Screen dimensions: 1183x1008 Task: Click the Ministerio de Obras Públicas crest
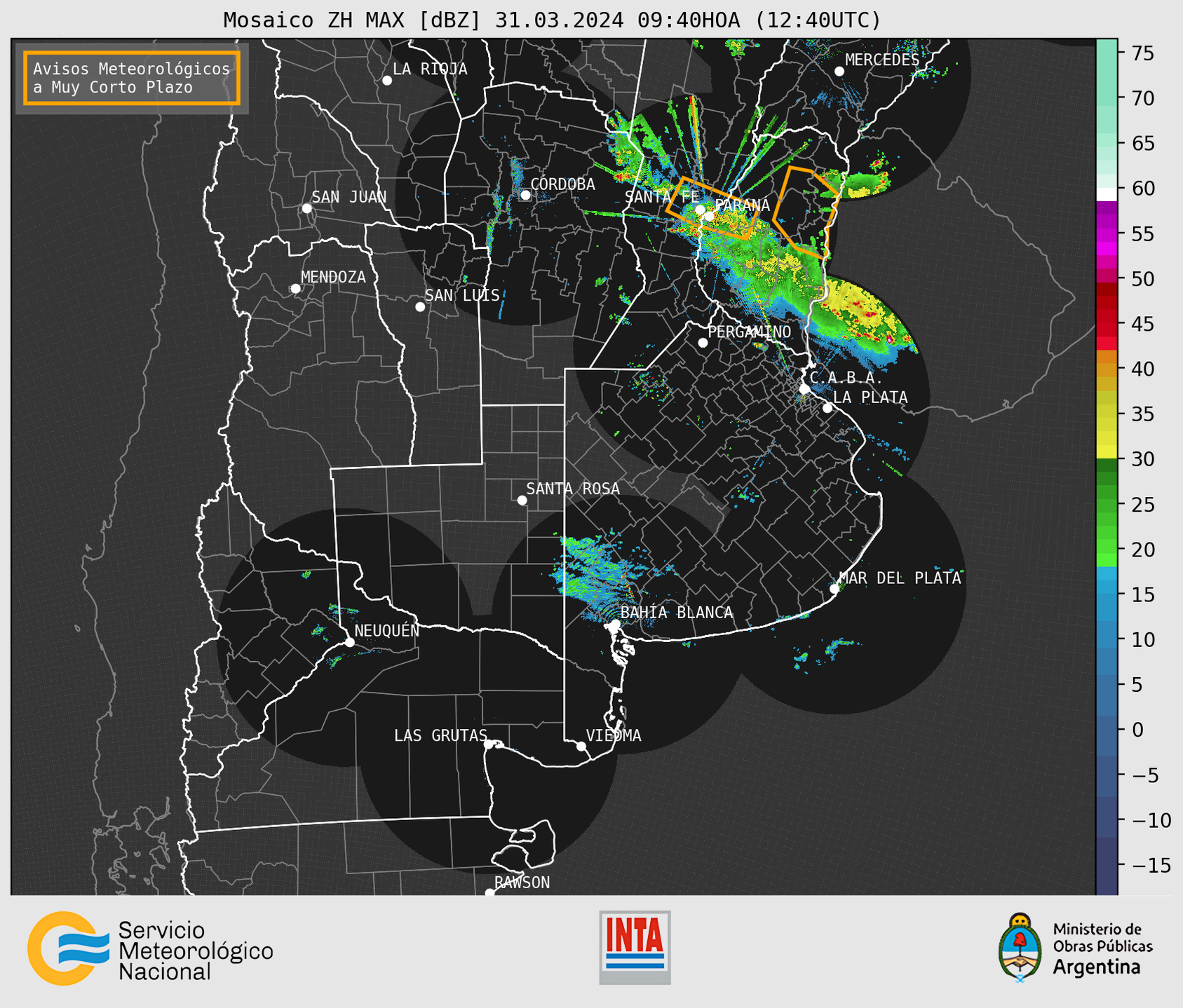click(1020, 948)
